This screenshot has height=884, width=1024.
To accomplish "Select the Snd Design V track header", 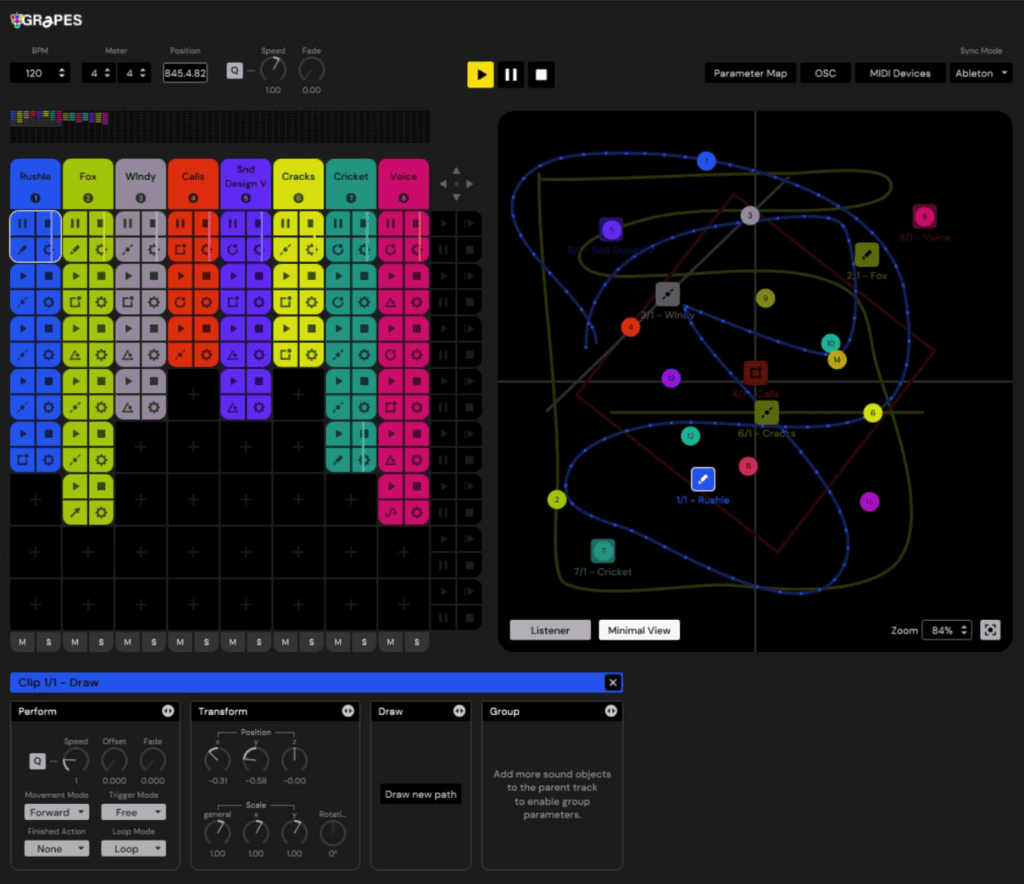I will tap(246, 184).
